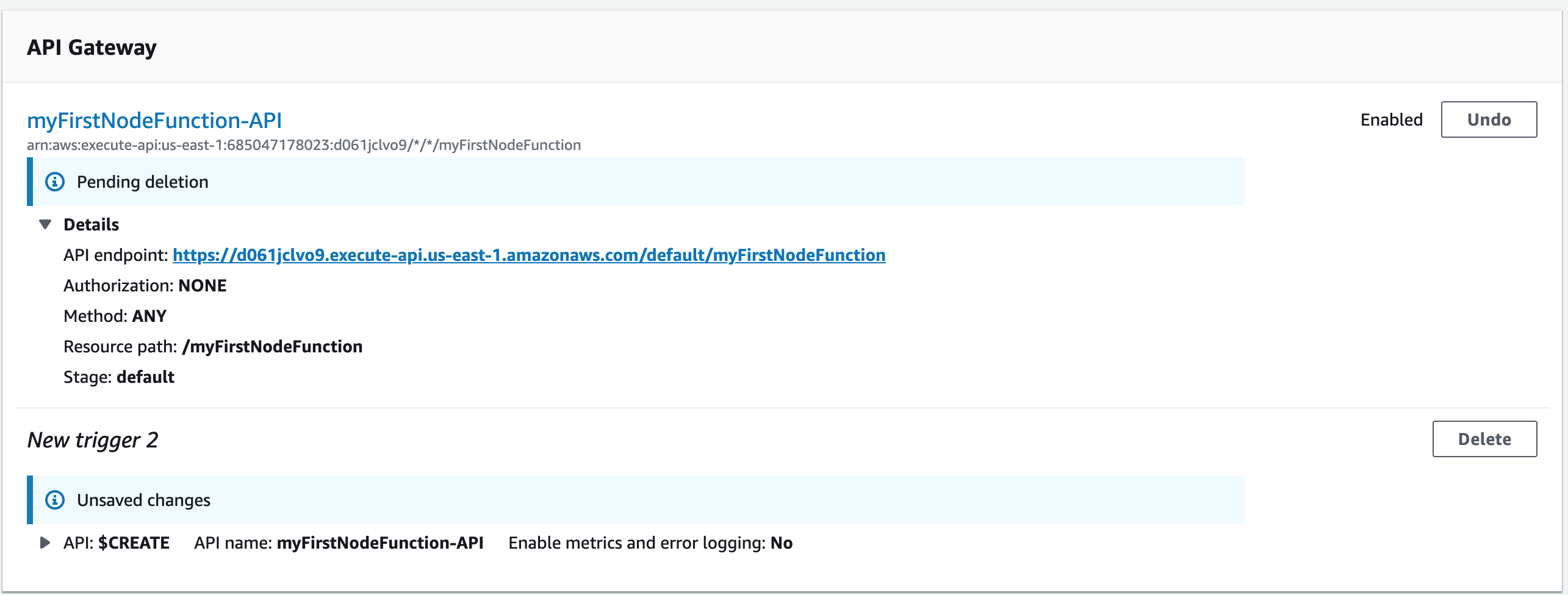Image resolution: width=1568 pixels, height=595 pixels.
Task: Undo the pending trigger deletion
Action: point(1489,119)
